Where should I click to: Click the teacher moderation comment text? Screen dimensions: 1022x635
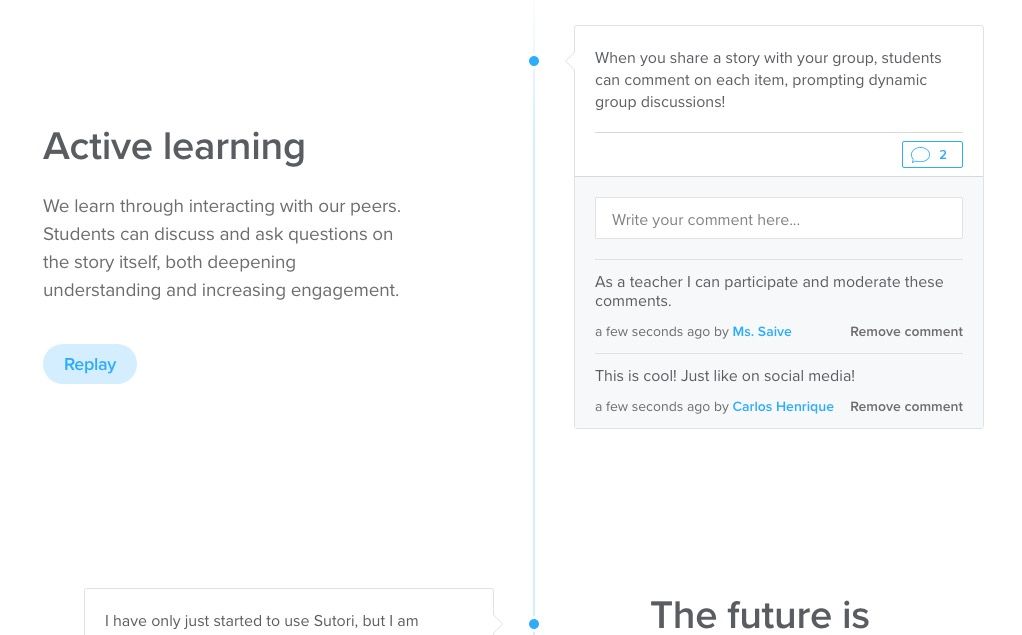769,291
